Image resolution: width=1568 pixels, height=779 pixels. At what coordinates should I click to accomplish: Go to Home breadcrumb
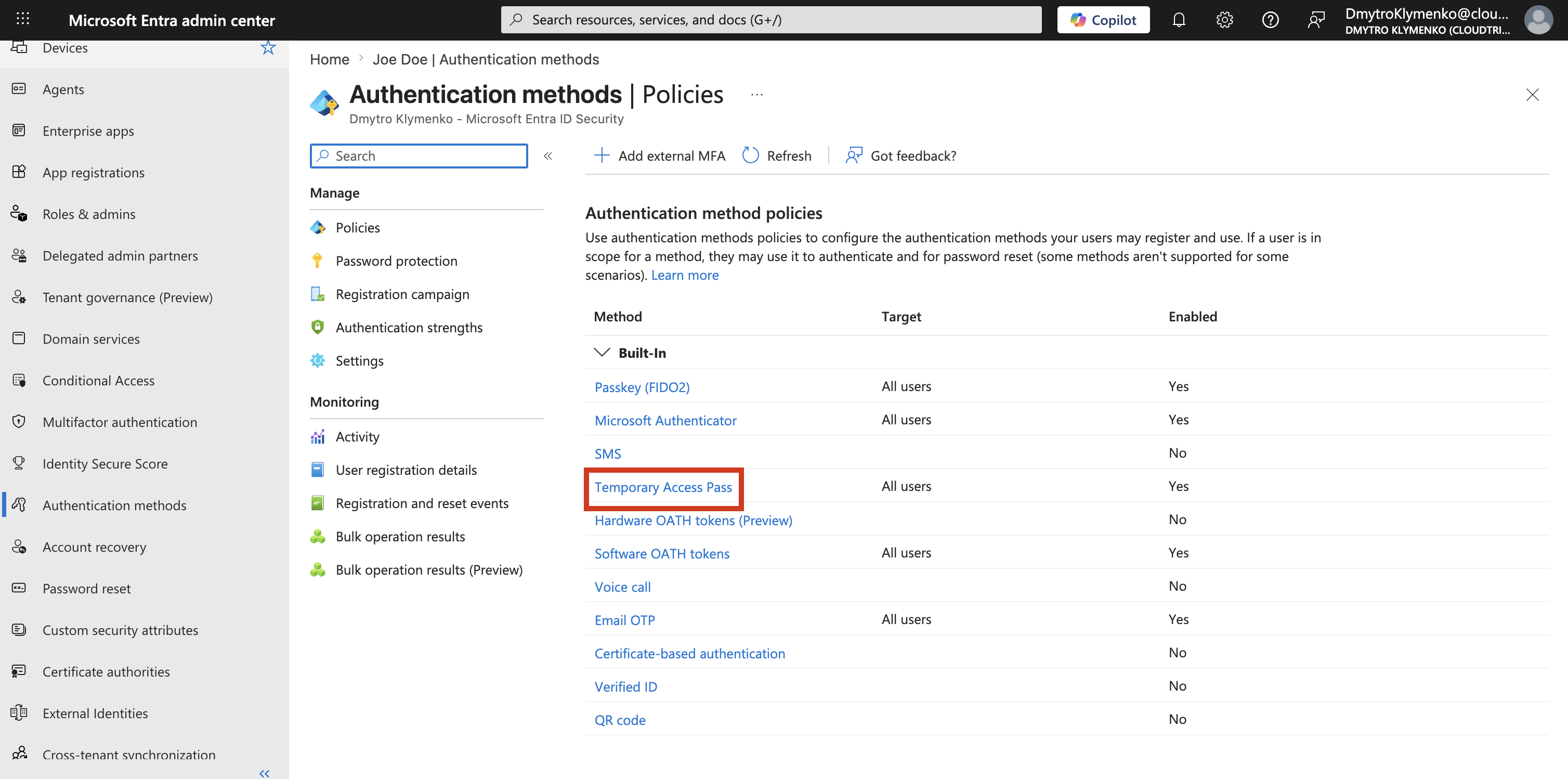click(329, 59)
